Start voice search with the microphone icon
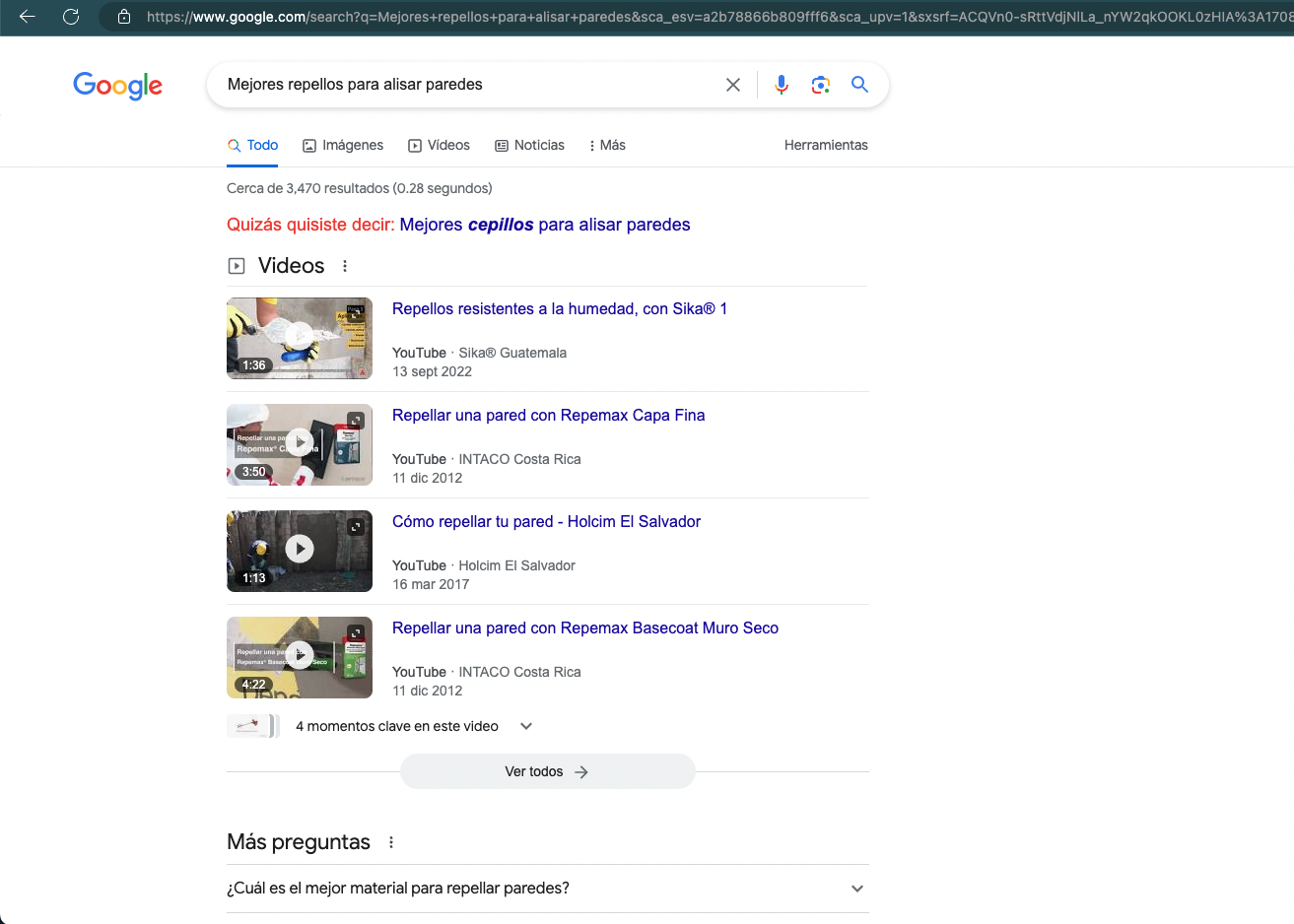 (x=782, y=85)
